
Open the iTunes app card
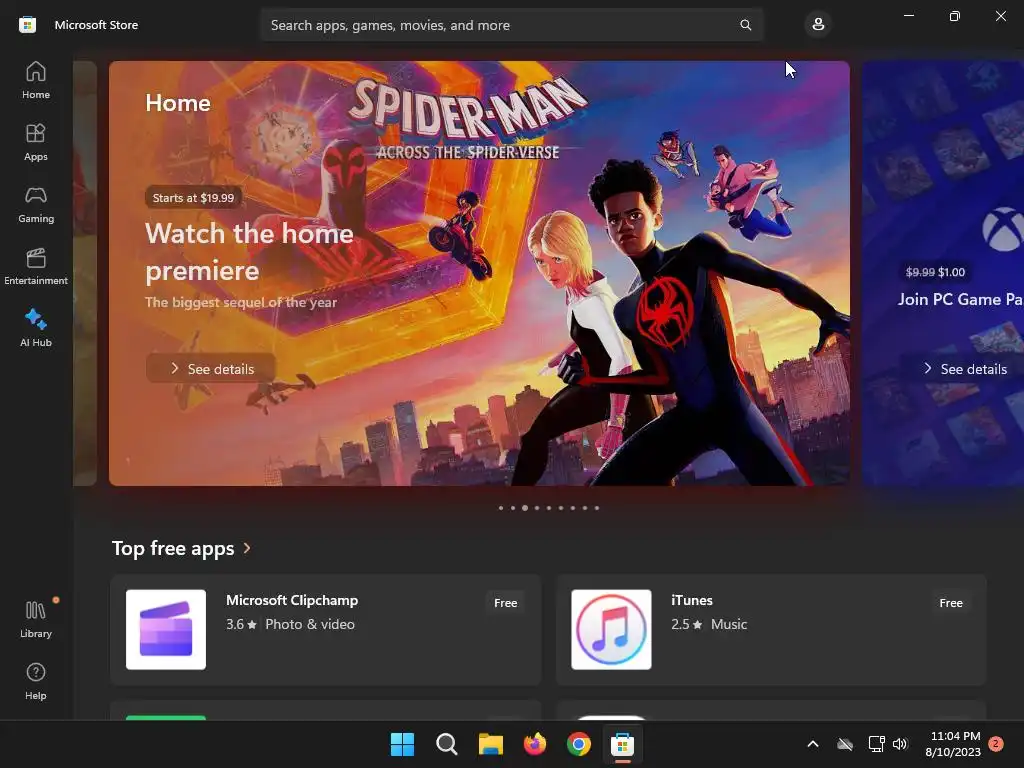pyautogui.click(x=771, y=630)
